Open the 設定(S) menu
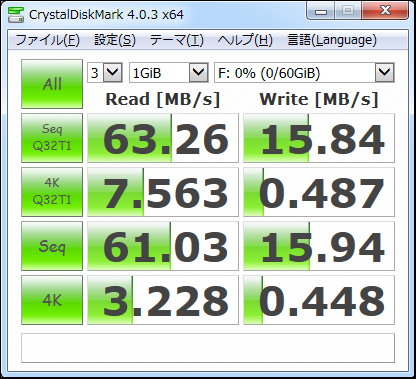 (x=115, y=40)
